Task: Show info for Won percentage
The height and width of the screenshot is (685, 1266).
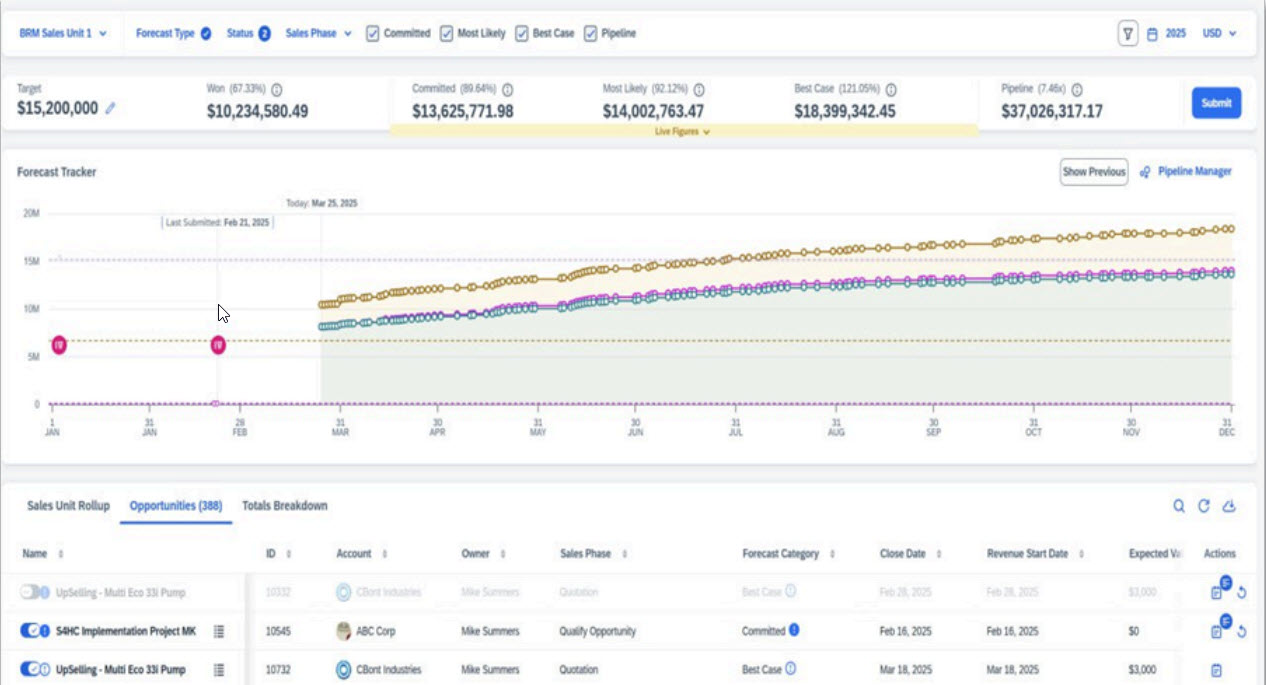Action: [x=276, y=89]
